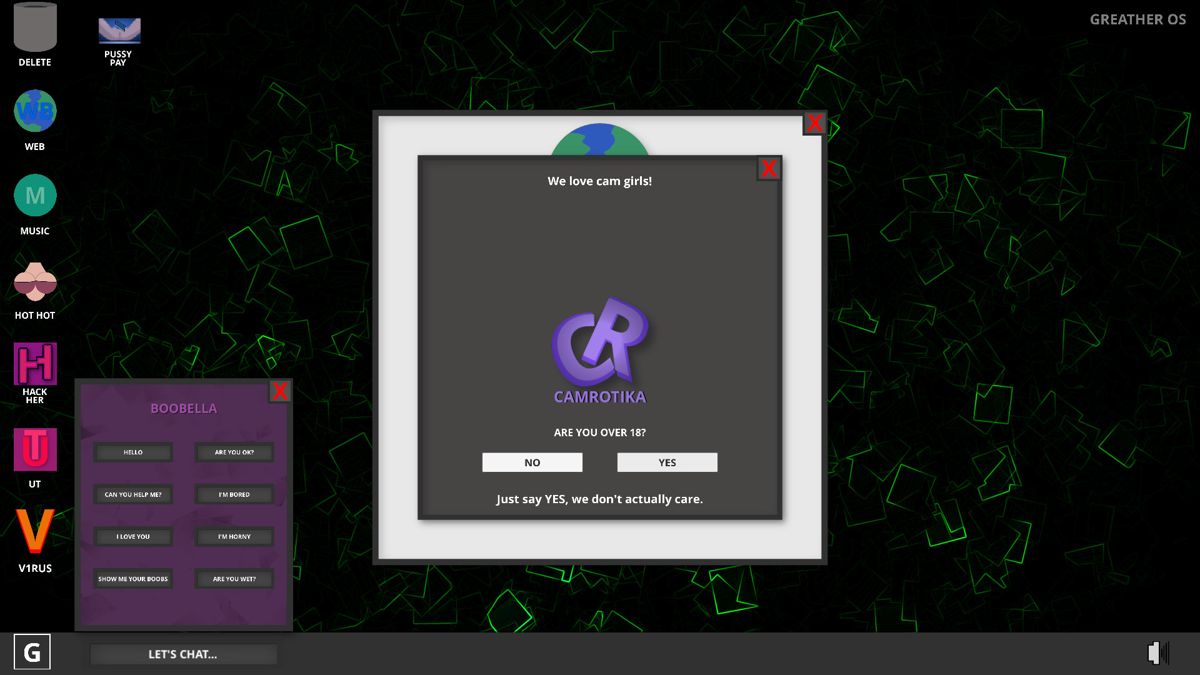Pick the I'M BORED chat option

coord(234,494)
